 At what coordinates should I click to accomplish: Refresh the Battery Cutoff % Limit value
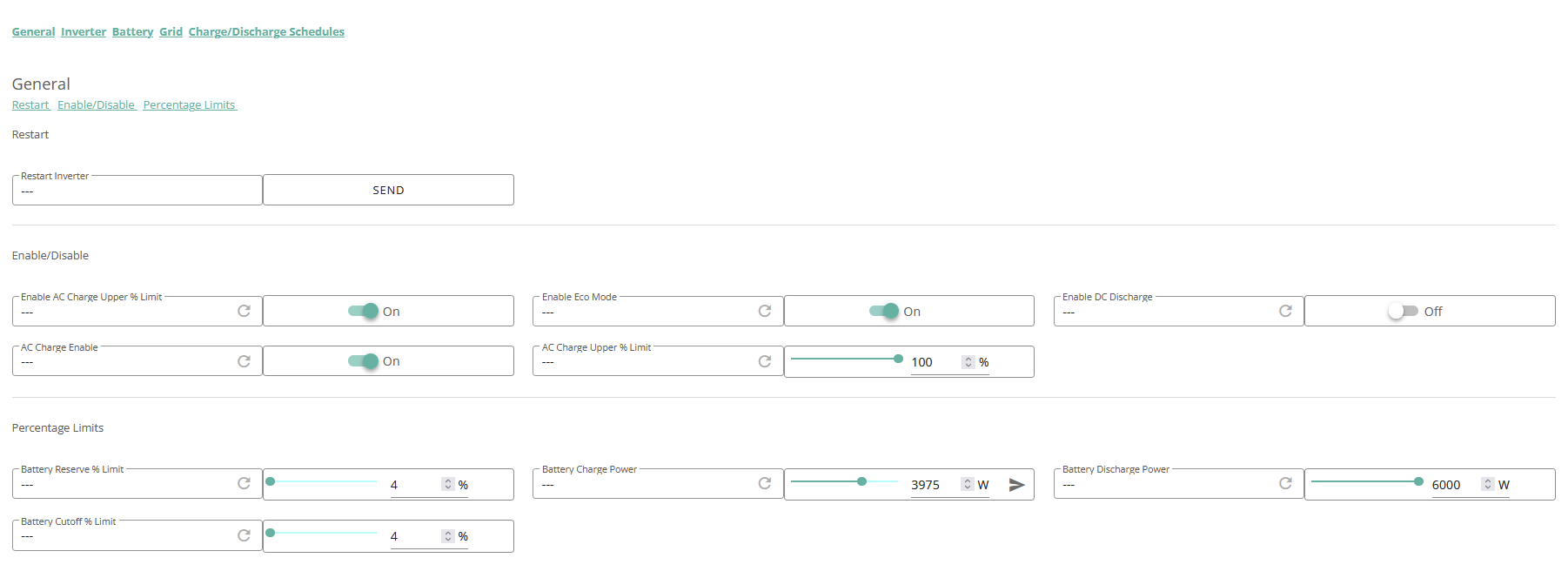point(245,535)
